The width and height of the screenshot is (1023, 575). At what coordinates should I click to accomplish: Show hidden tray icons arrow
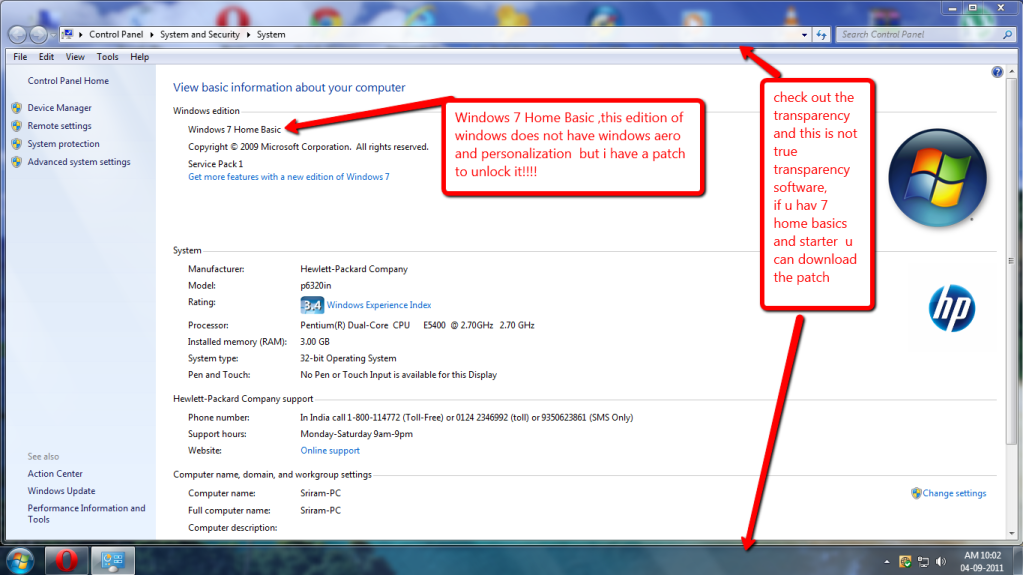click(887, 561)
